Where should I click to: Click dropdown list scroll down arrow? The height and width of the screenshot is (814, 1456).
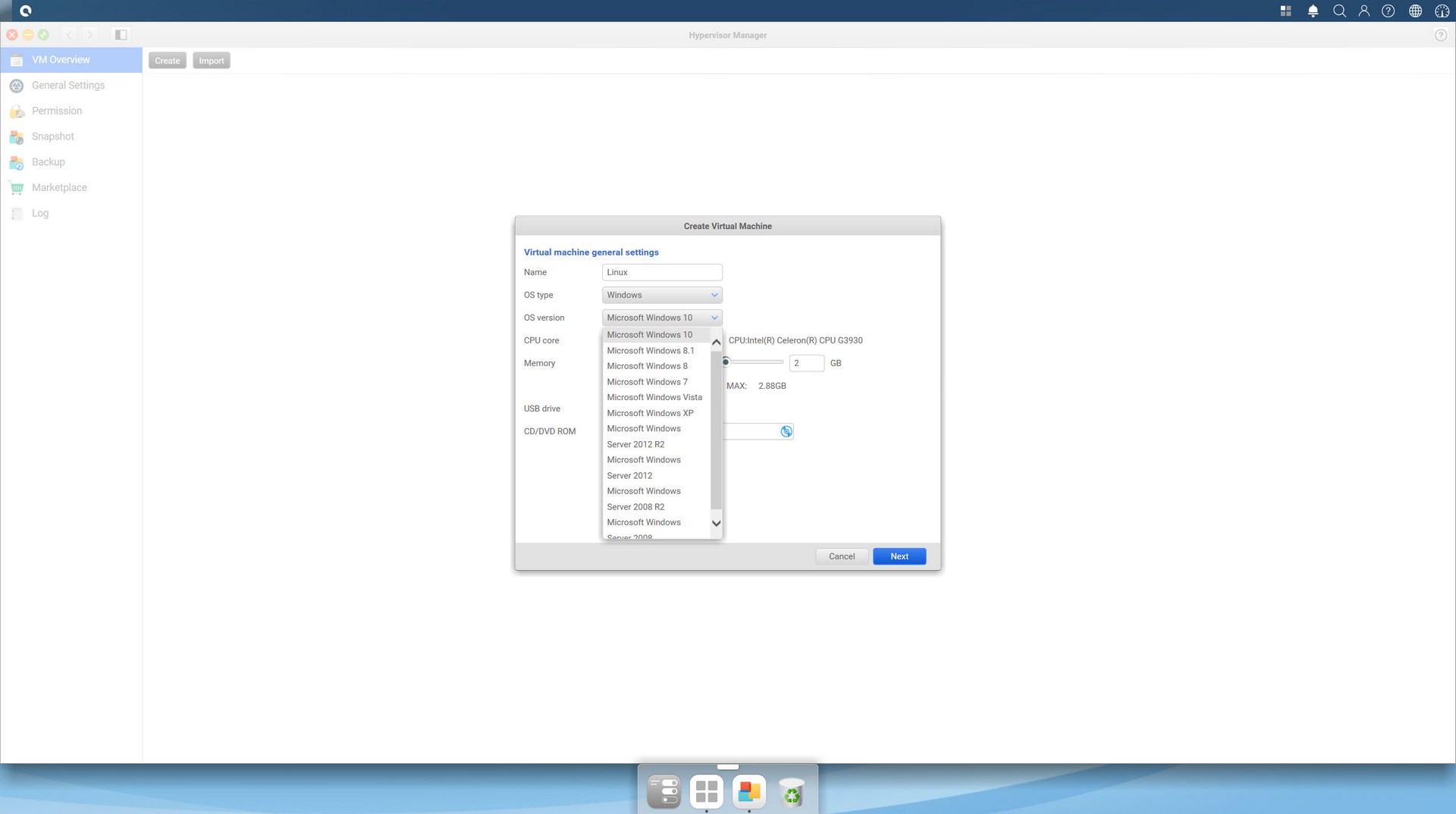point(716,524)
